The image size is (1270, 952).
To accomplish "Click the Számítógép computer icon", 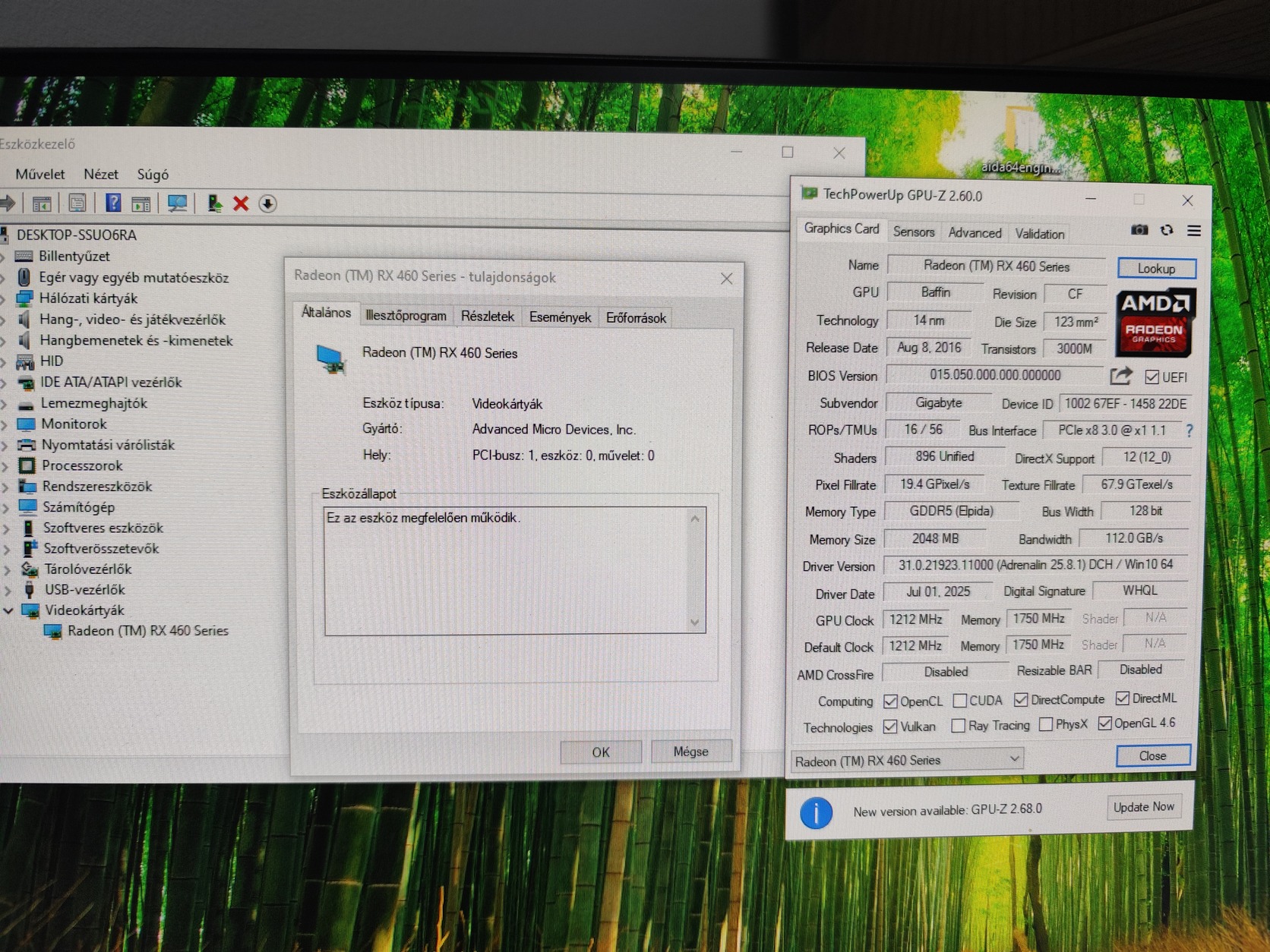I will 27,506.
